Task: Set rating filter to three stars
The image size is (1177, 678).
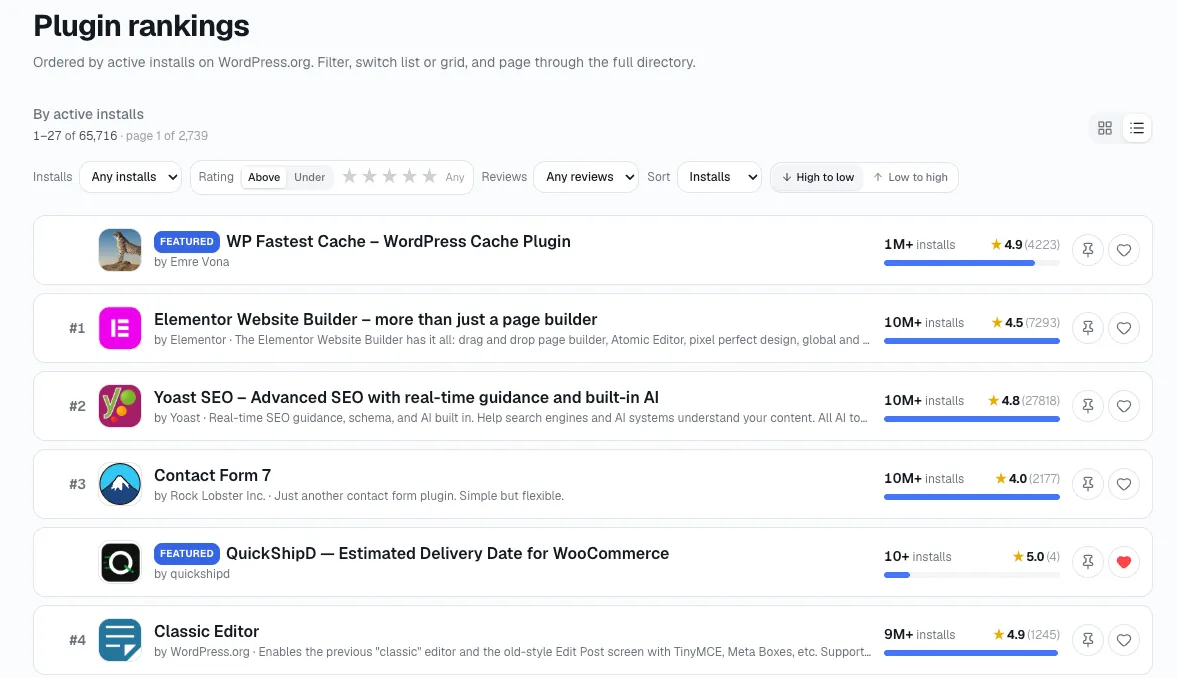Action: click(390, 176)
